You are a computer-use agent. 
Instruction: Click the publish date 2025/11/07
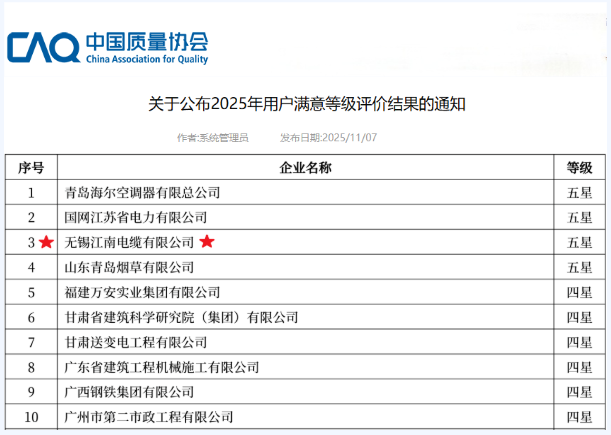point(328,138)
